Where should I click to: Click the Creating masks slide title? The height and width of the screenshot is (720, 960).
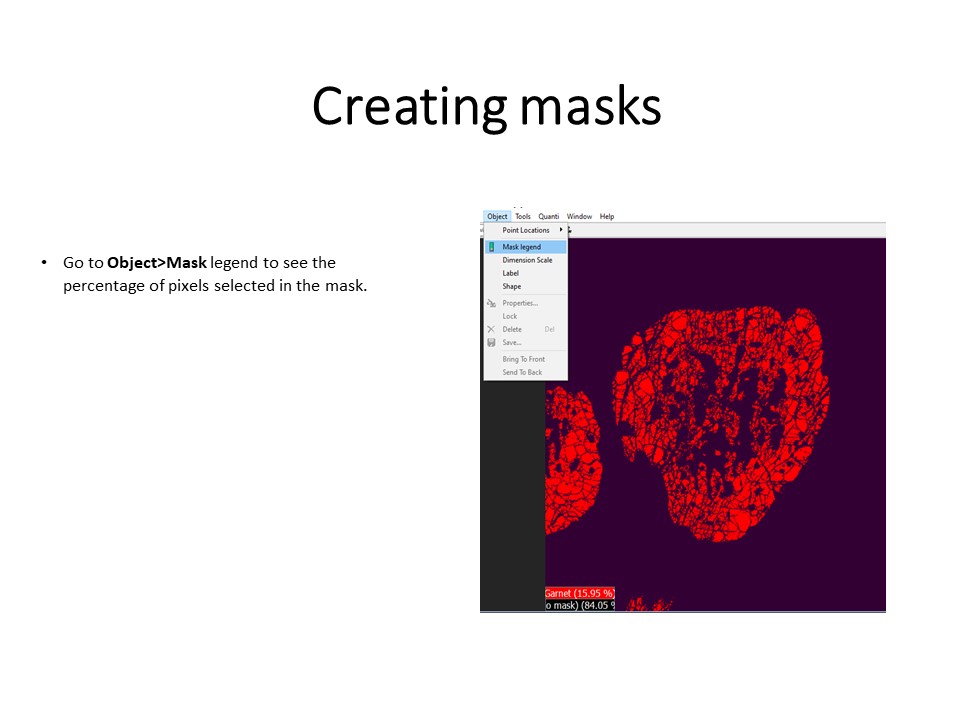(486, 106)
